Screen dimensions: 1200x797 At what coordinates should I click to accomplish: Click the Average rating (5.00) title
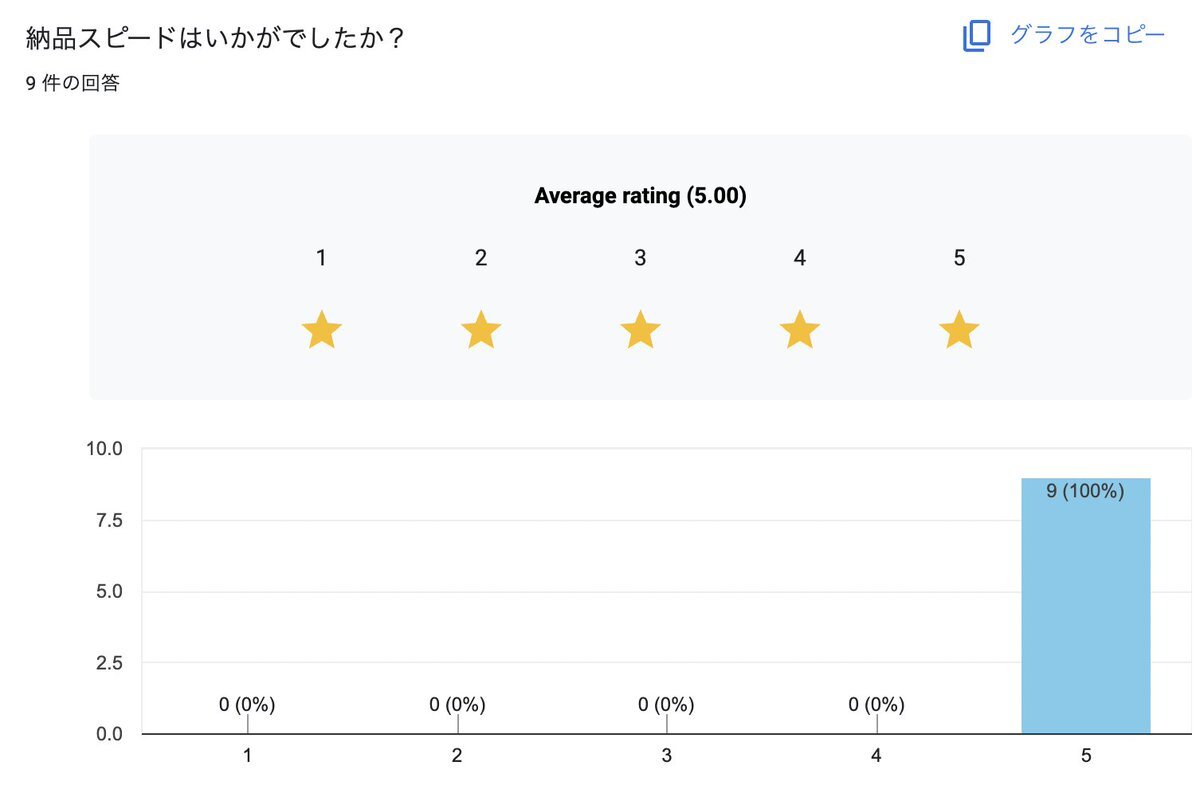tap(640, 196)
